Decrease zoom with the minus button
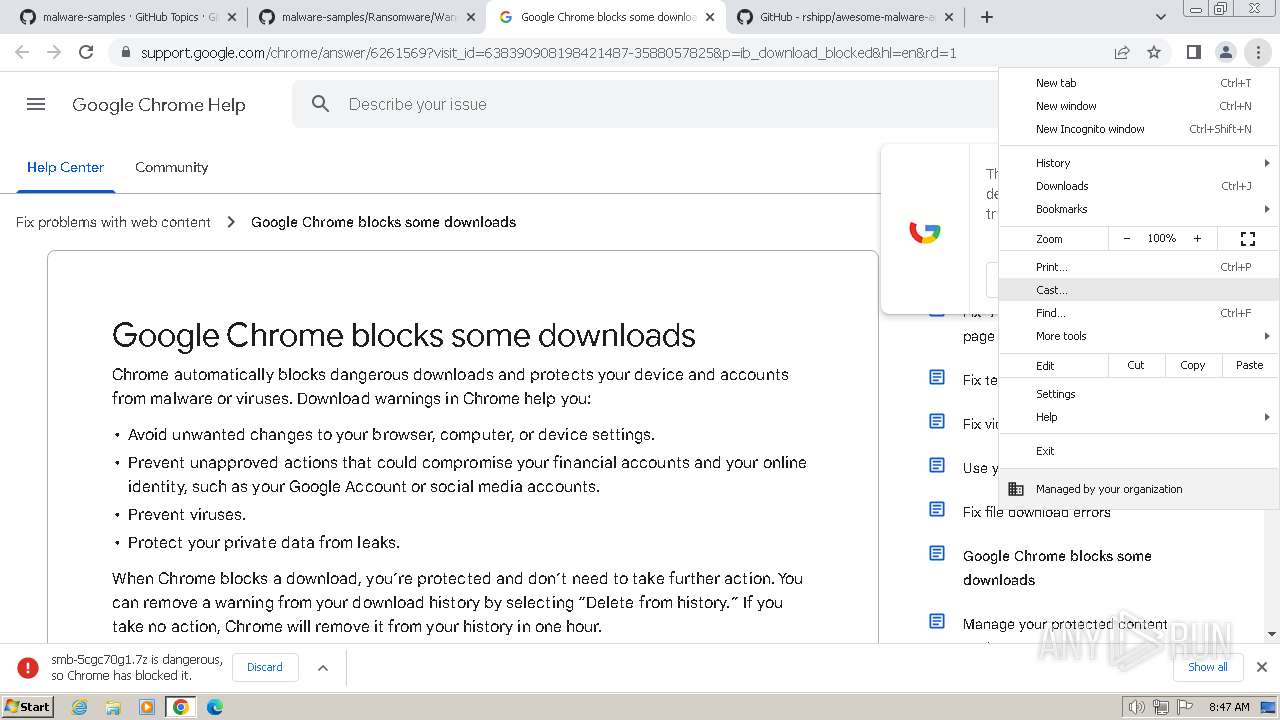1280x720 pixels. point(1127,239)
